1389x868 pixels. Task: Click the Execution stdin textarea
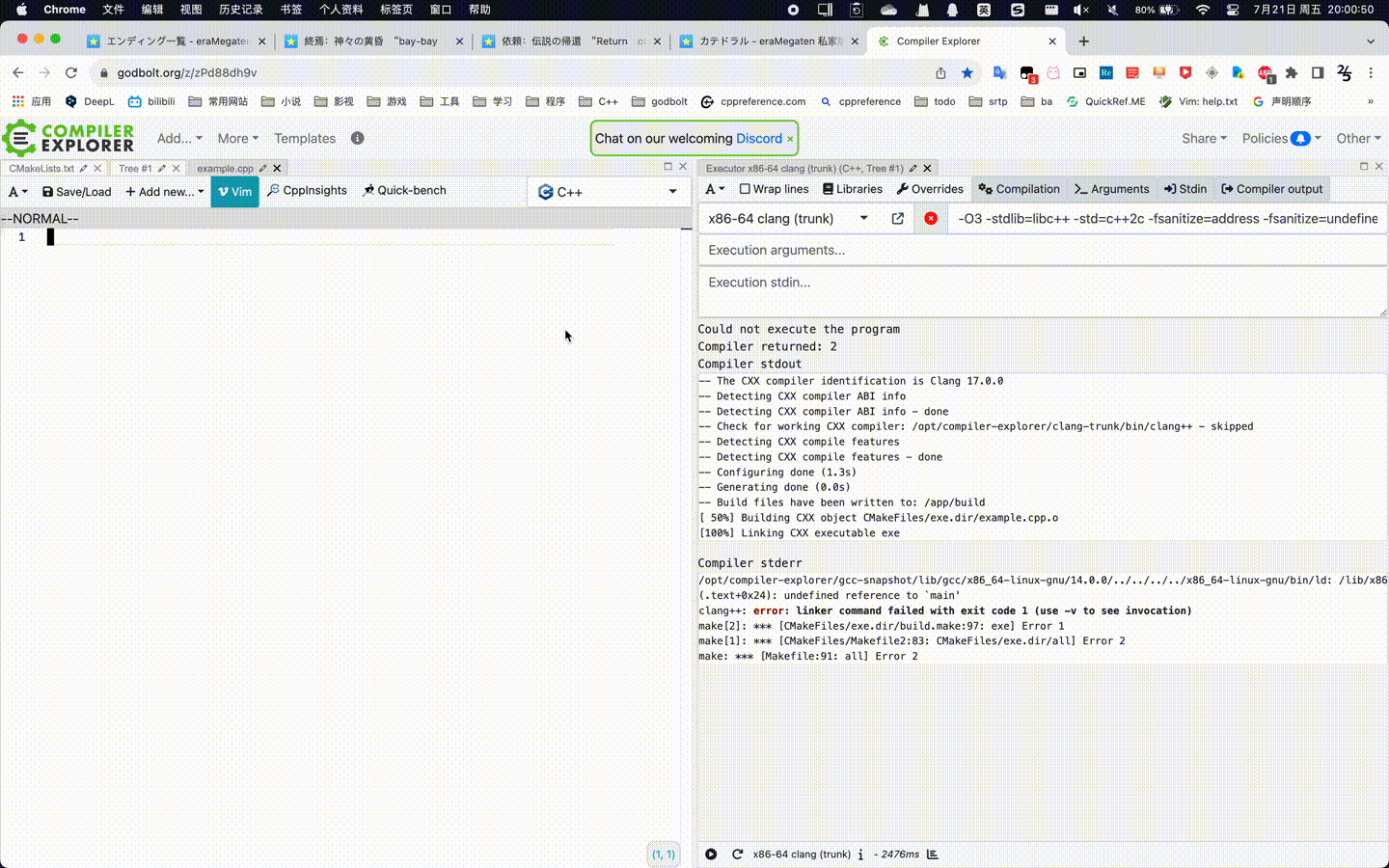(x=1043, y=292)
